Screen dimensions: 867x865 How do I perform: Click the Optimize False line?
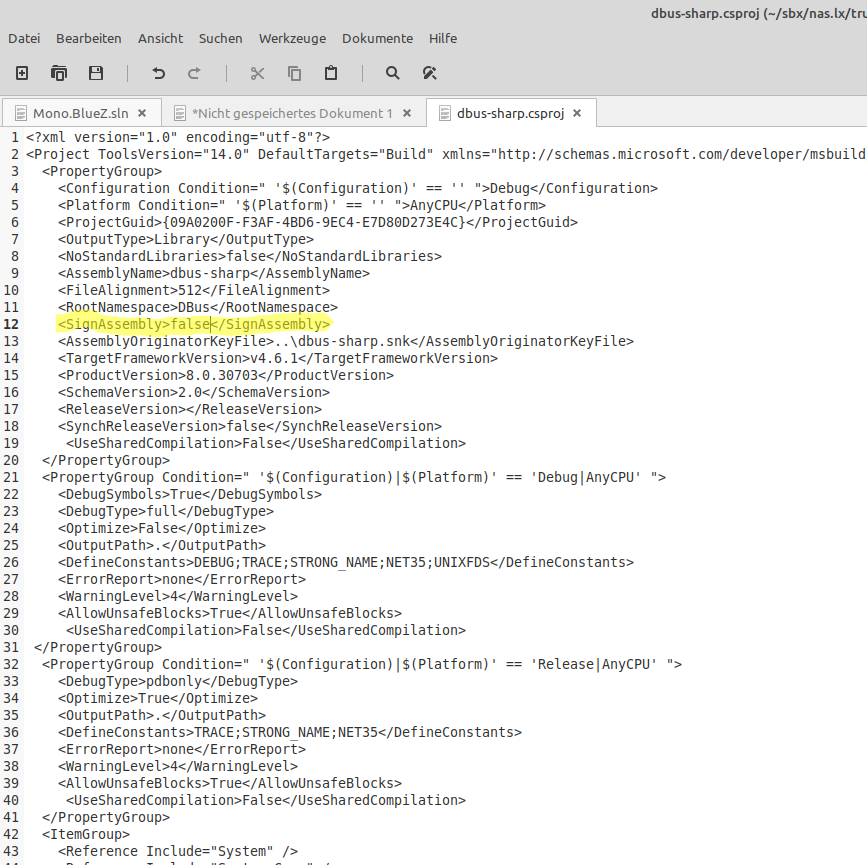(162, 528)
